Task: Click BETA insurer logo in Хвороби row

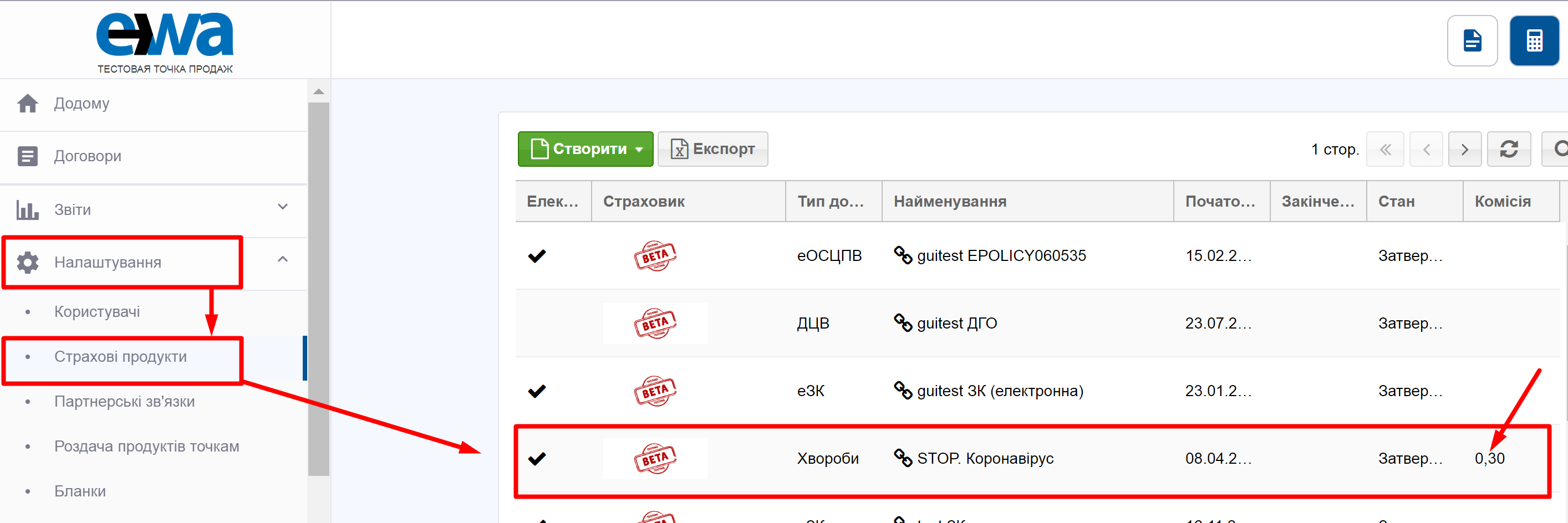Action: [x=655, y=458]
